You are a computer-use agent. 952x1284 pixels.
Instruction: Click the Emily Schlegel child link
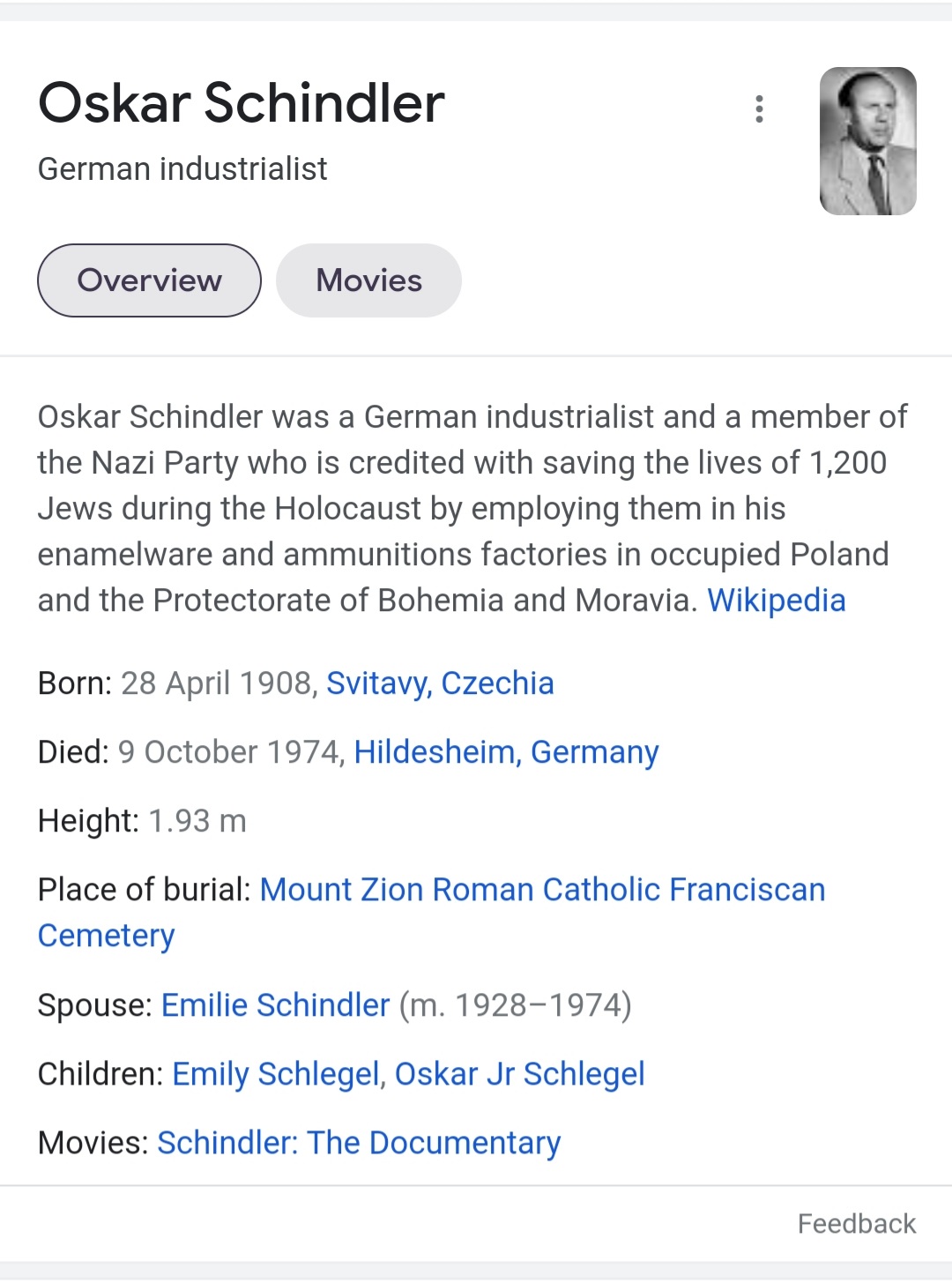pos(276,1074)
